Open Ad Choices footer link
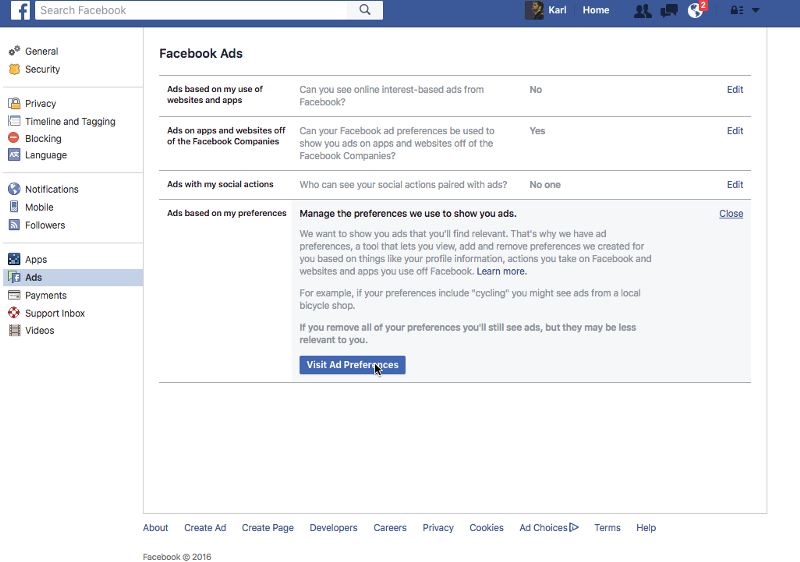This screenshot has height=562, width=800. [549, 528]
